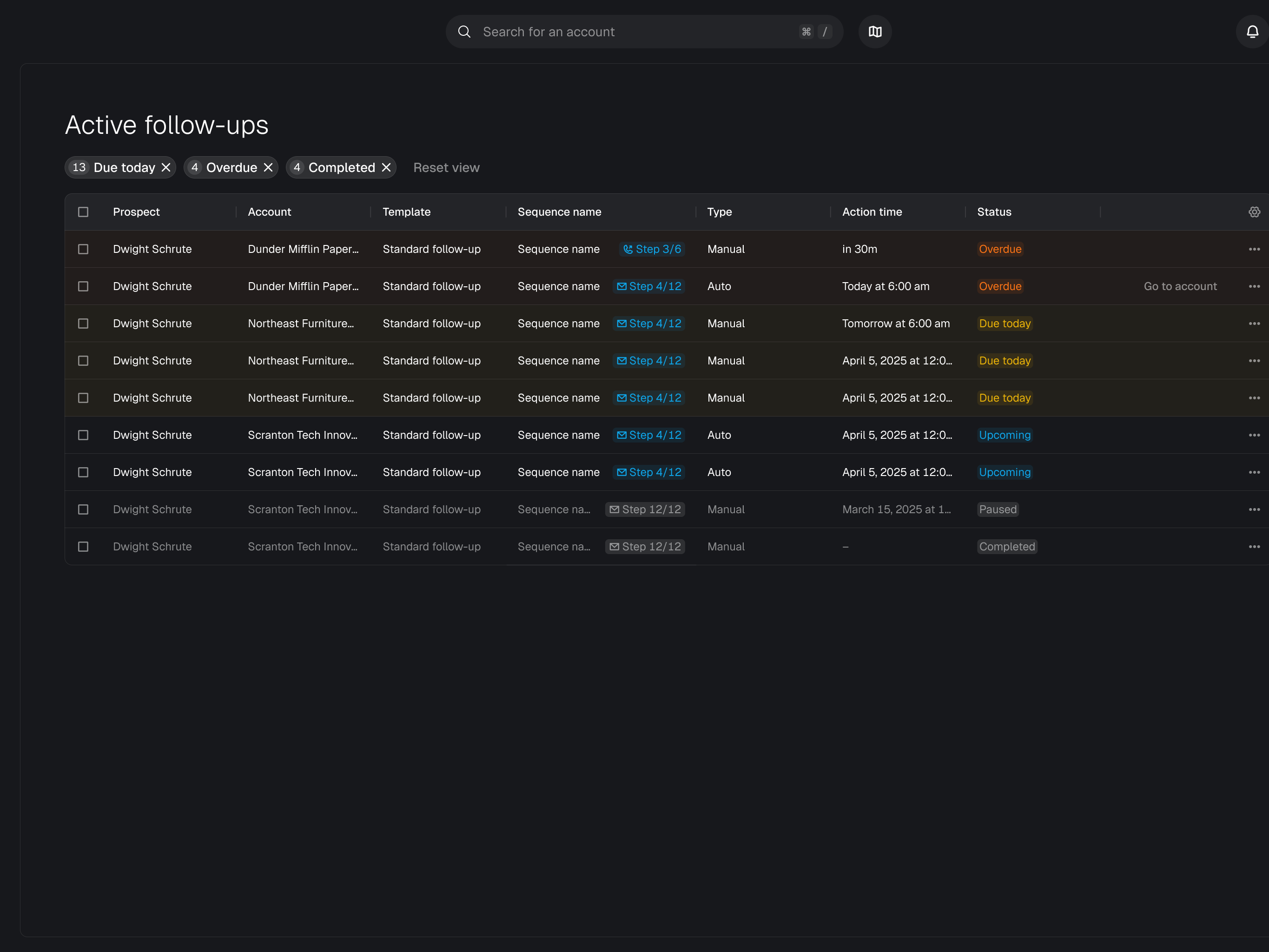This screenshot has height=952, width=1269.
Task: Remove the Completed filter chip
Action: [x=386, y=167]
